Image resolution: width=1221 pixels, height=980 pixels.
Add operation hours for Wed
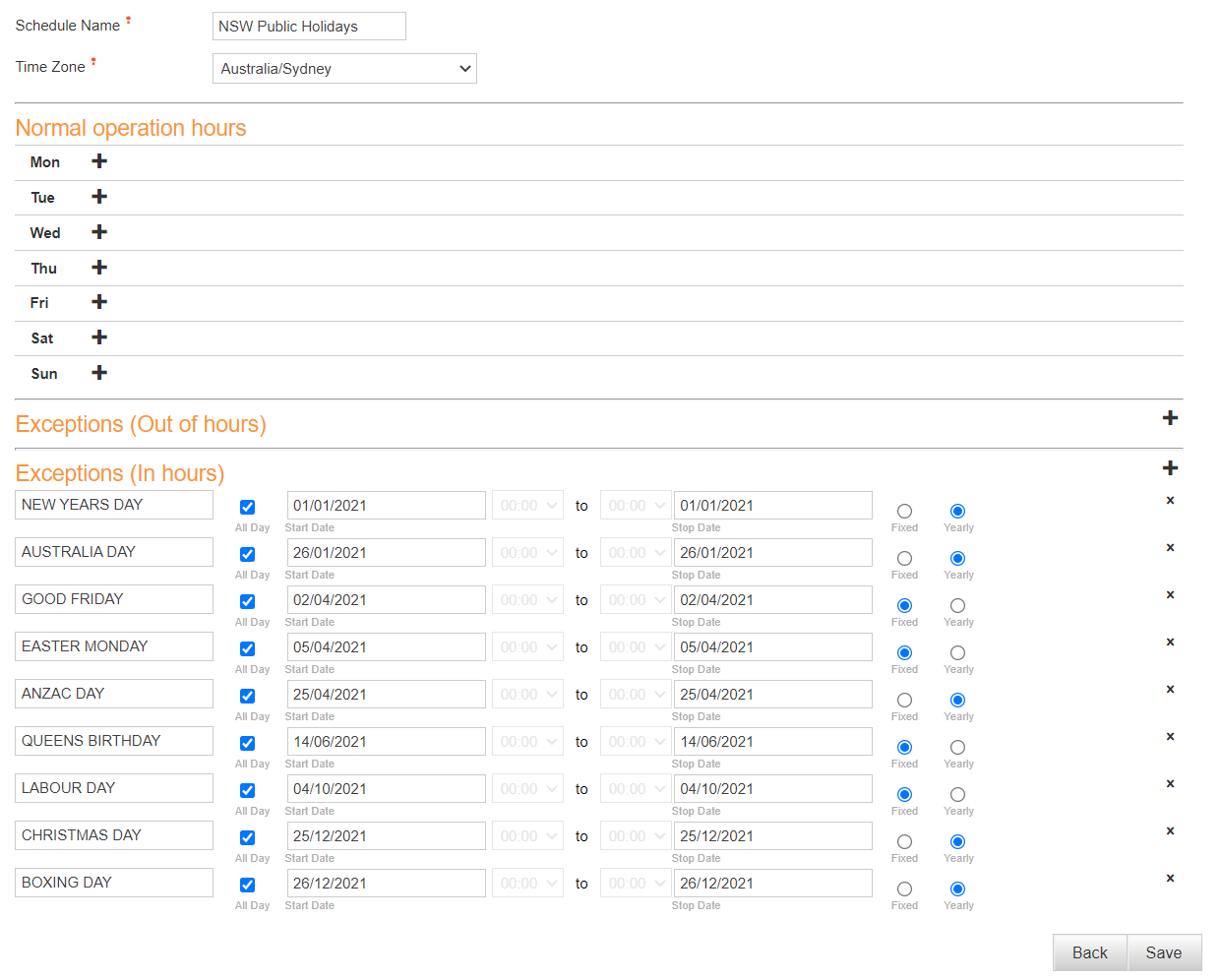pos(99,232)
